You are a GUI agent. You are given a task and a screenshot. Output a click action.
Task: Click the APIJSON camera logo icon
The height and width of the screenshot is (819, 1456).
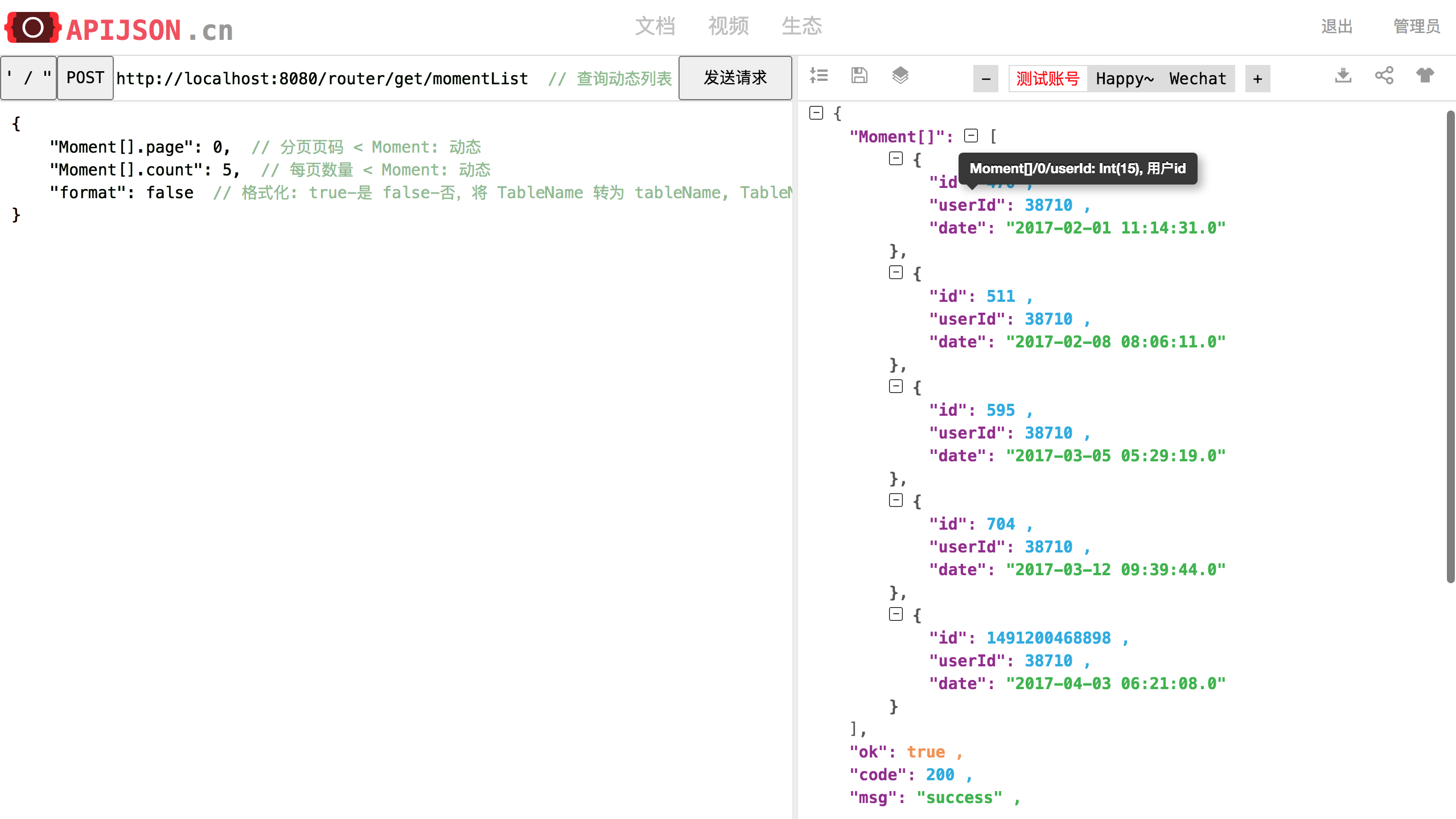click(x=33, y=27)
